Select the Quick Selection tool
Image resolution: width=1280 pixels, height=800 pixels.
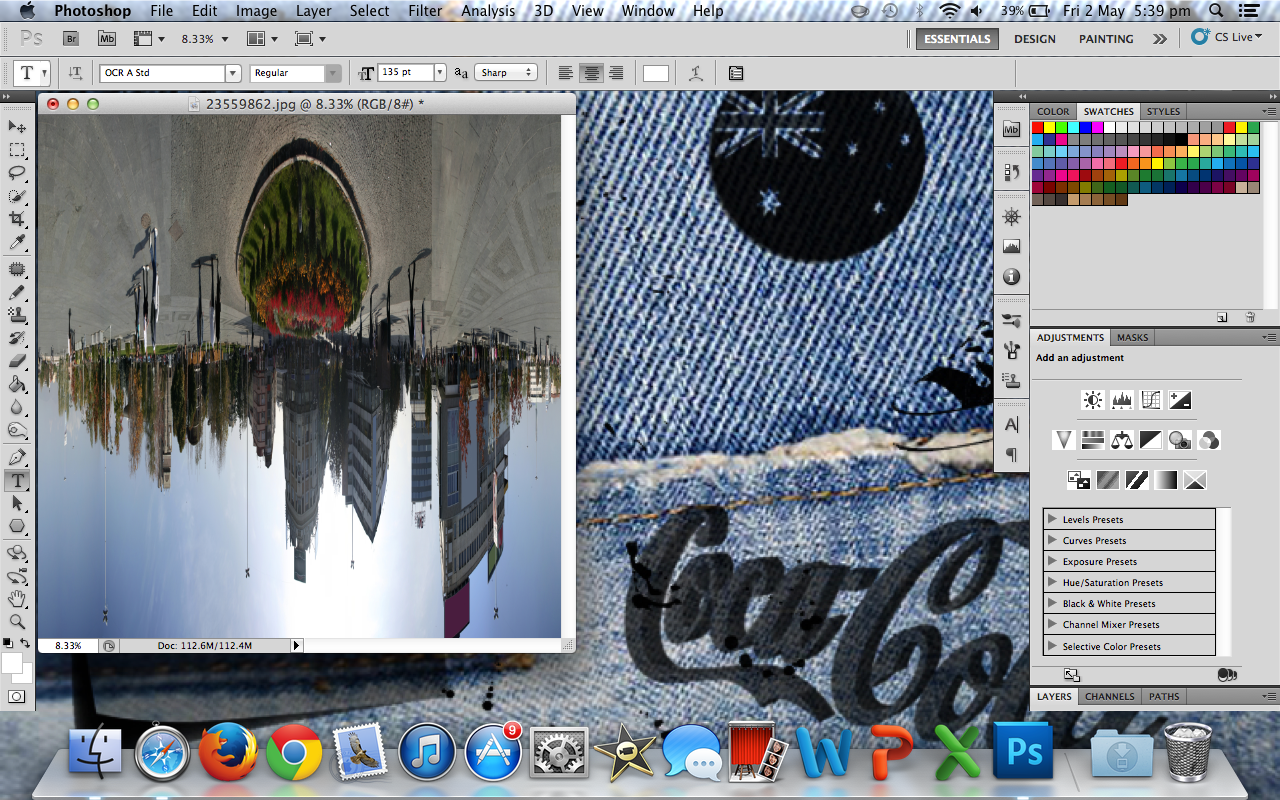click(17, 195)
